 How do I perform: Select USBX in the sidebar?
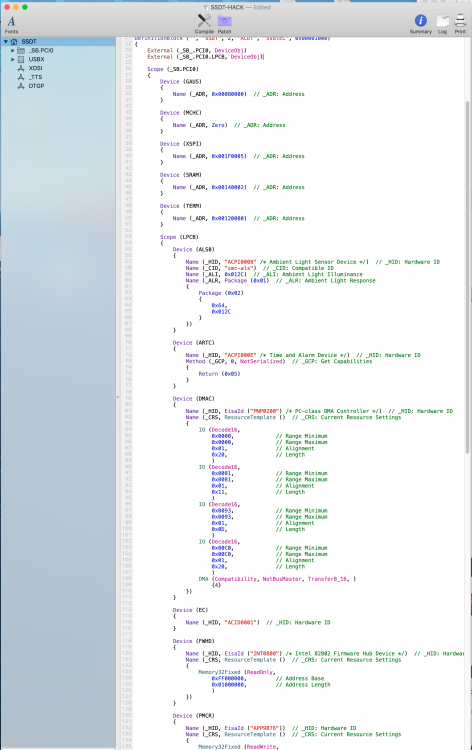(x=36, y=59)
